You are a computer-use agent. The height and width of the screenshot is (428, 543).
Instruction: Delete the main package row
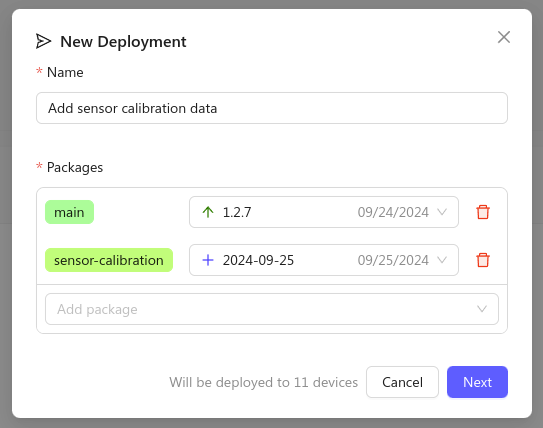click(483, 212)
